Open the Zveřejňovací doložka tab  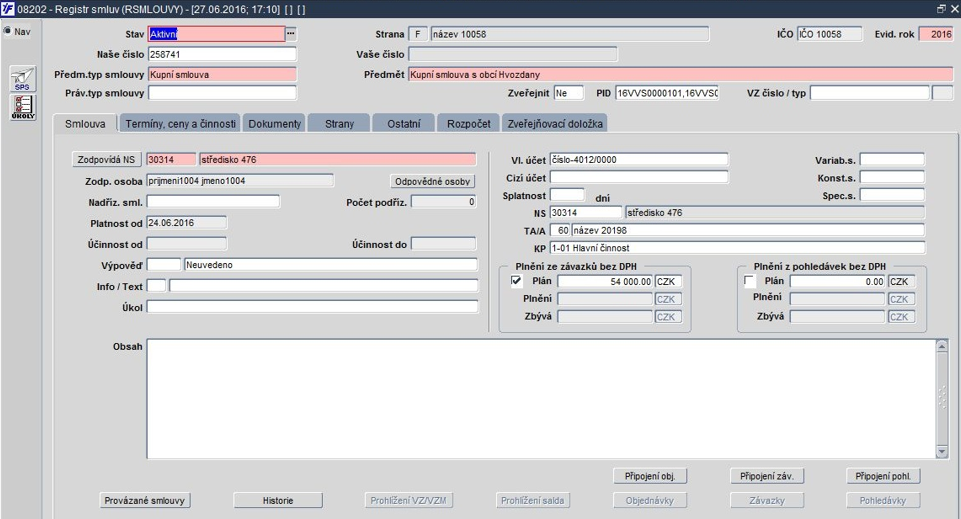click(x=555, y=124)
